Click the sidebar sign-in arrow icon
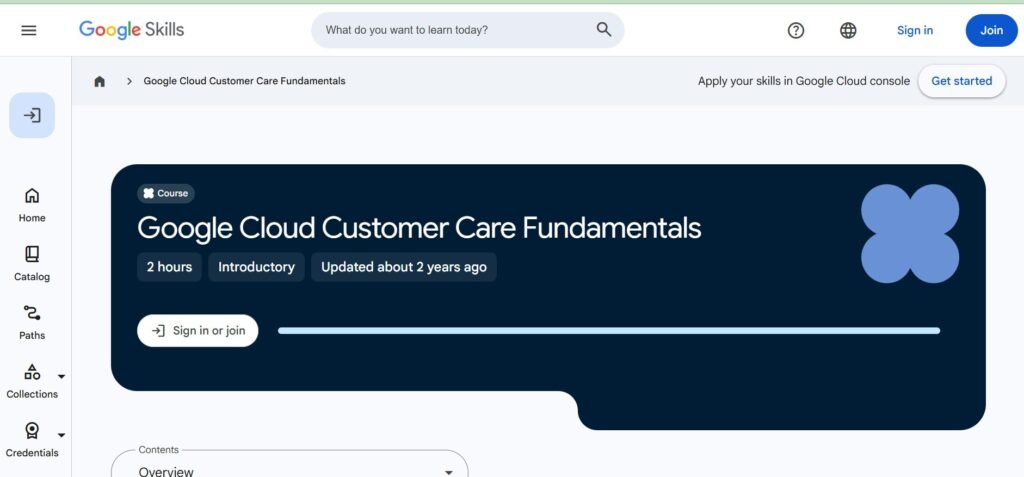Screen dimensions: 1024x477 tap(32, 116)
